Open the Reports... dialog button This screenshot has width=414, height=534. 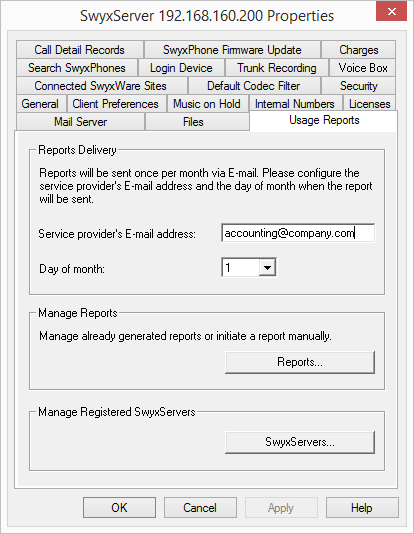[300, 362]
